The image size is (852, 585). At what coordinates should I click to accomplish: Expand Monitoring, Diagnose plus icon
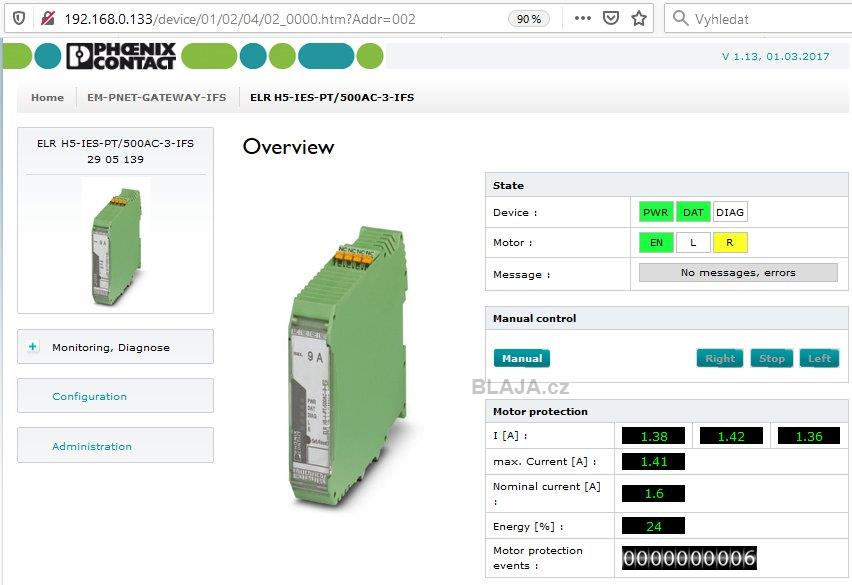[x=33, y=347]
